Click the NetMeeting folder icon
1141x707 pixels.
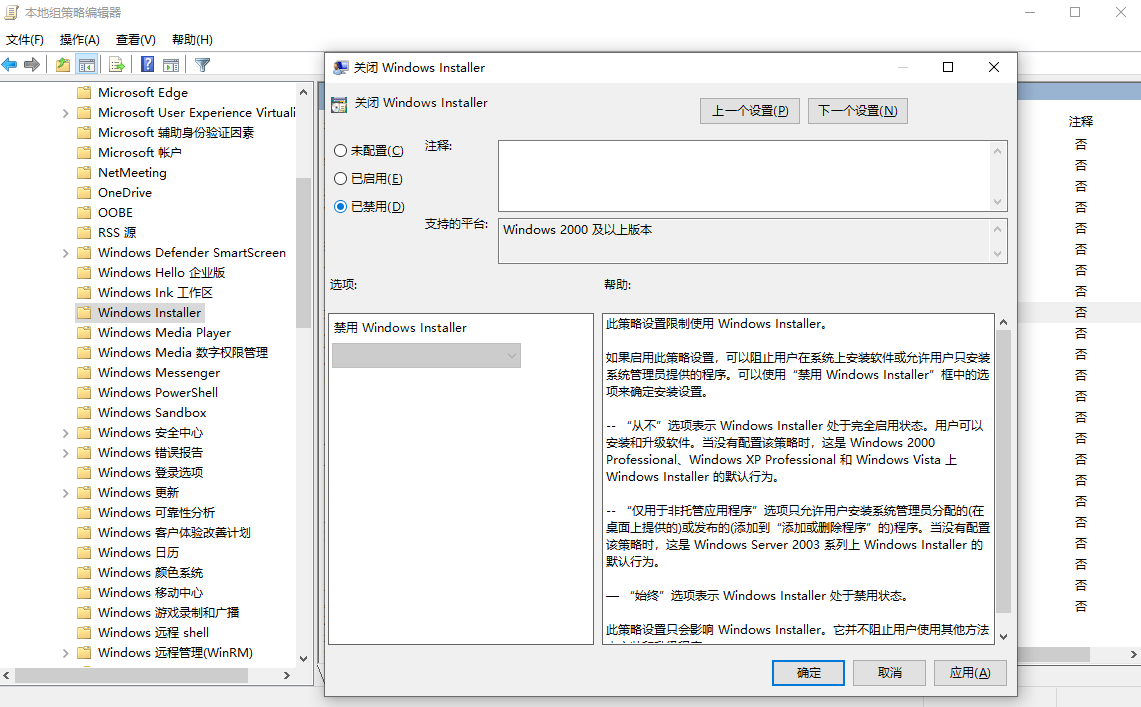click(84, 172)
